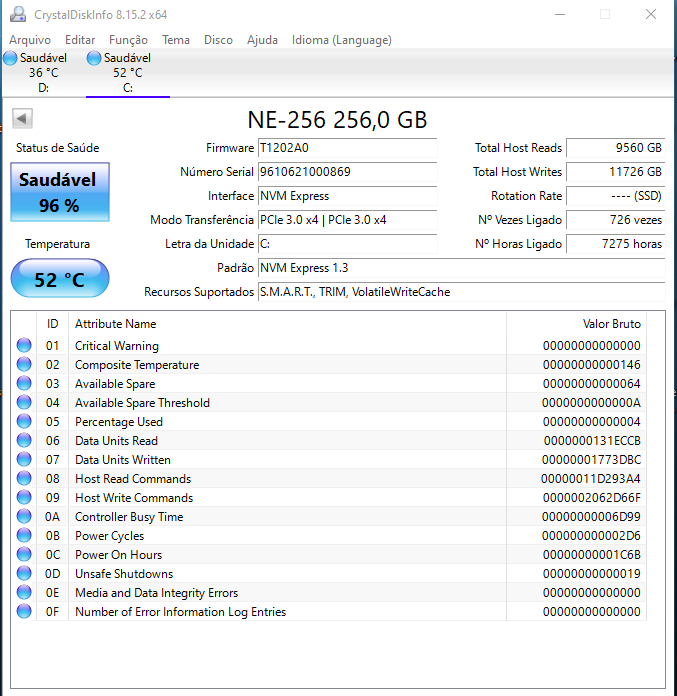Click the ID column header
Screen dimensions: 677x696
pos(52,324)
